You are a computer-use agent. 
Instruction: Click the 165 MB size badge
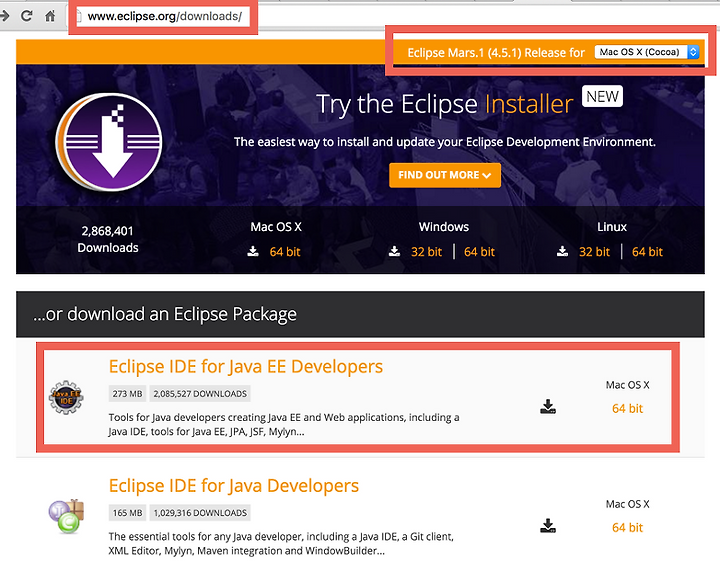click(x=127, y=513)
